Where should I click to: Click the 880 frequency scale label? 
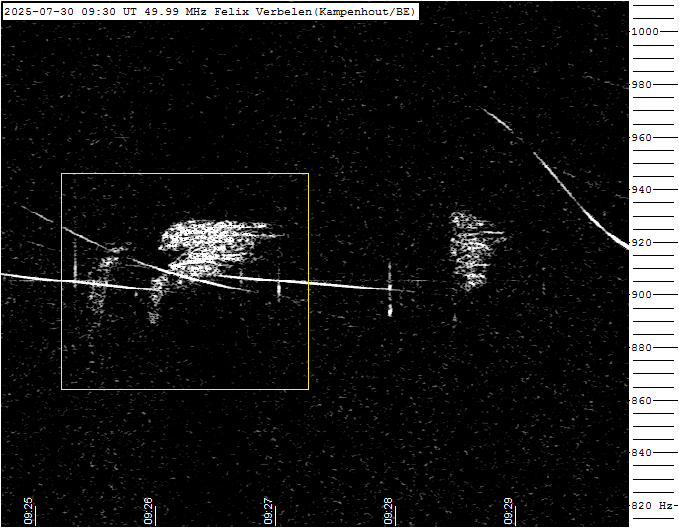pos(642,348)
